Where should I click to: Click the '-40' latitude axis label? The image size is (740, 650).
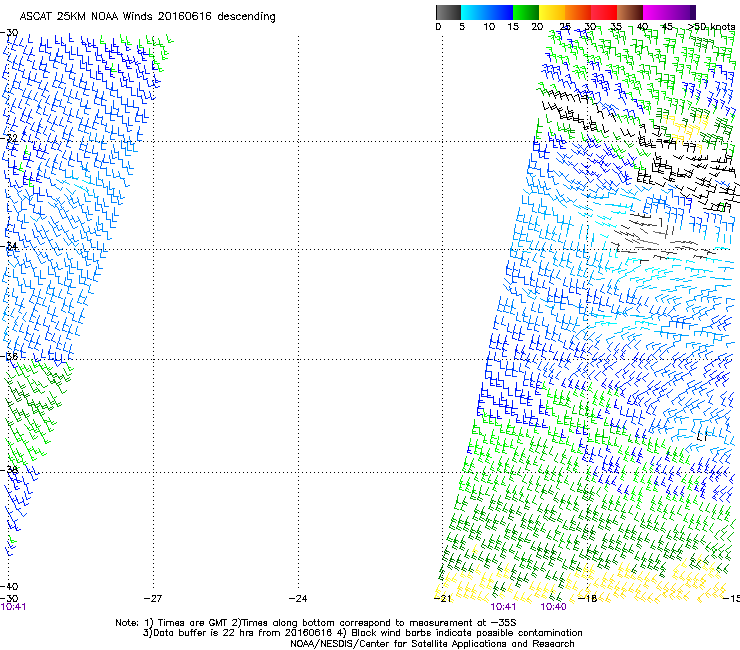9,586
